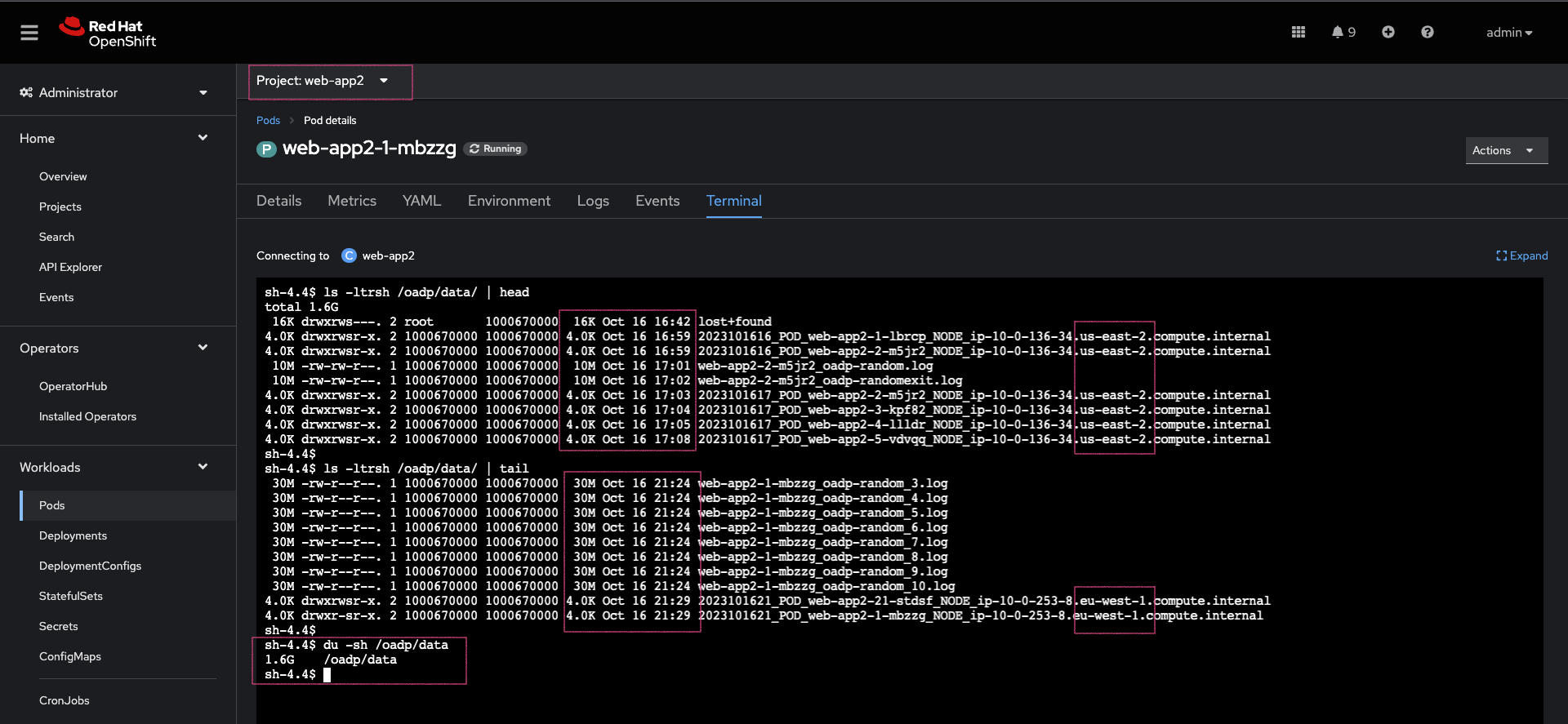Switch to the YAML tab
The width and height of the screenshot is (1568, 724).
tap(421, 201)
